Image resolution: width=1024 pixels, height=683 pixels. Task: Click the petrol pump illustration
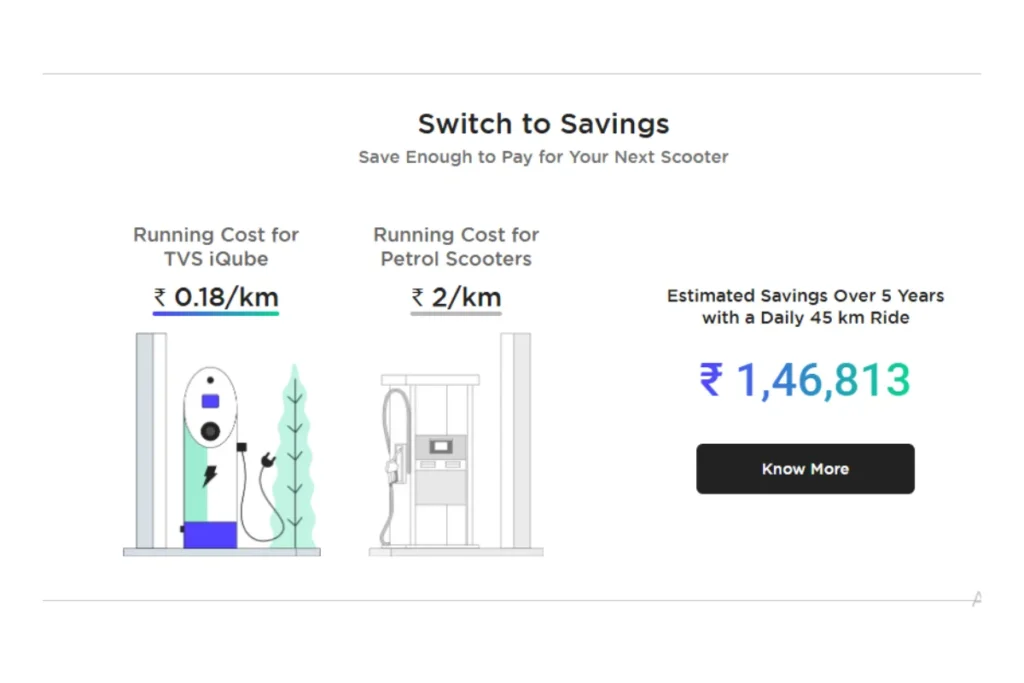[456, 445]
